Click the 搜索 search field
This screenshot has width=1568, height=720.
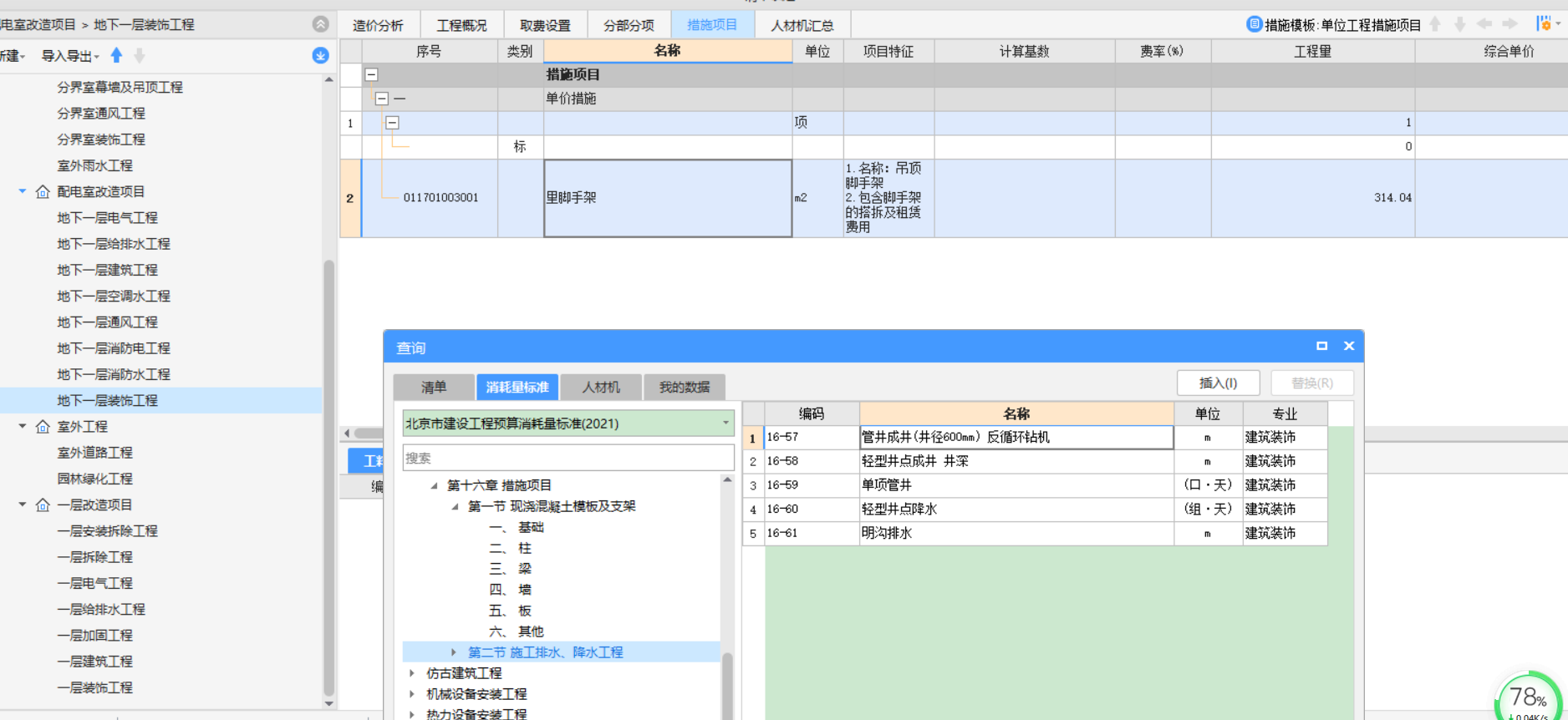568,458
